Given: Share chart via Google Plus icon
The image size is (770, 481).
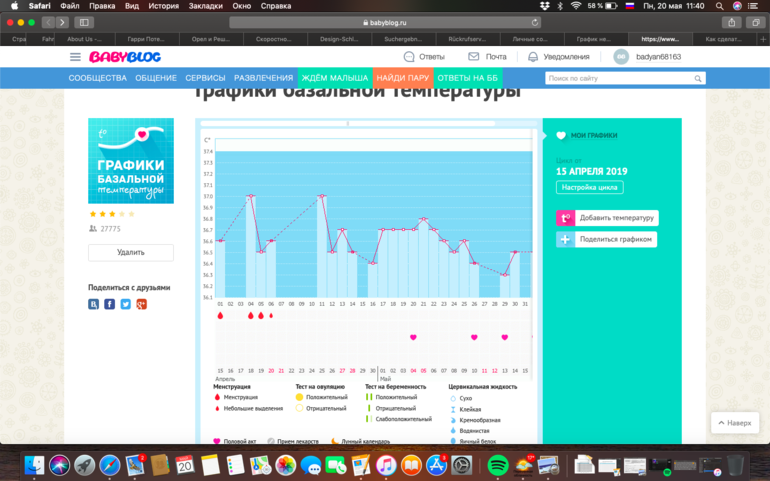Looking at the screenshot, I should [142, 303].
